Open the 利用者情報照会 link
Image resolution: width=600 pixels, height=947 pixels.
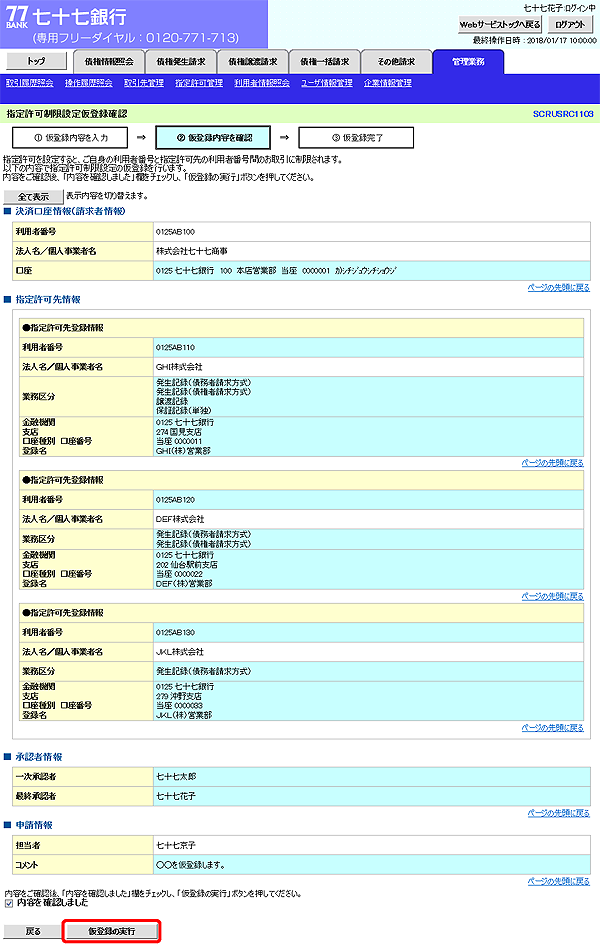(x=262, y=83)
